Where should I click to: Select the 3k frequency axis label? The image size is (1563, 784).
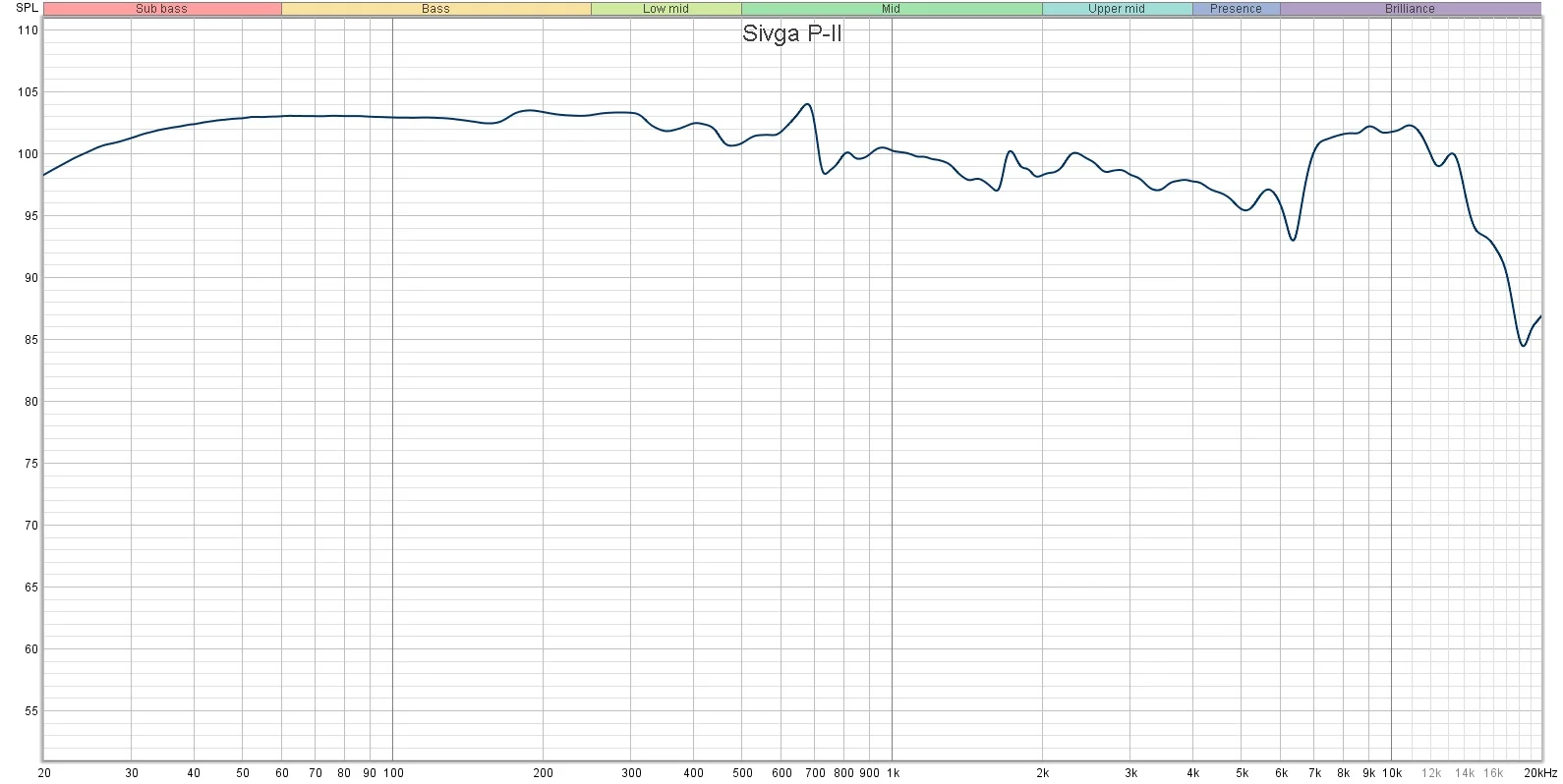pos(1131,773)
